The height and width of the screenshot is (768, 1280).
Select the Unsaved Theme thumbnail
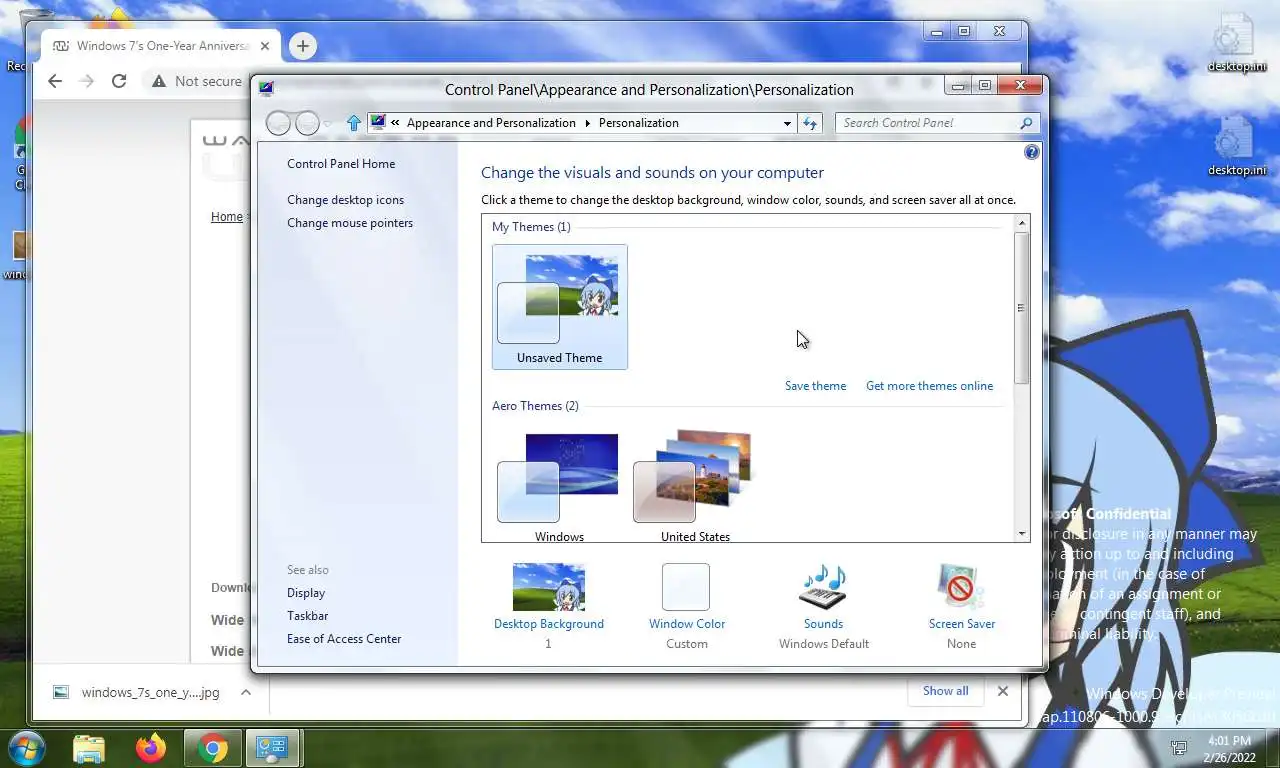[560, 307]
